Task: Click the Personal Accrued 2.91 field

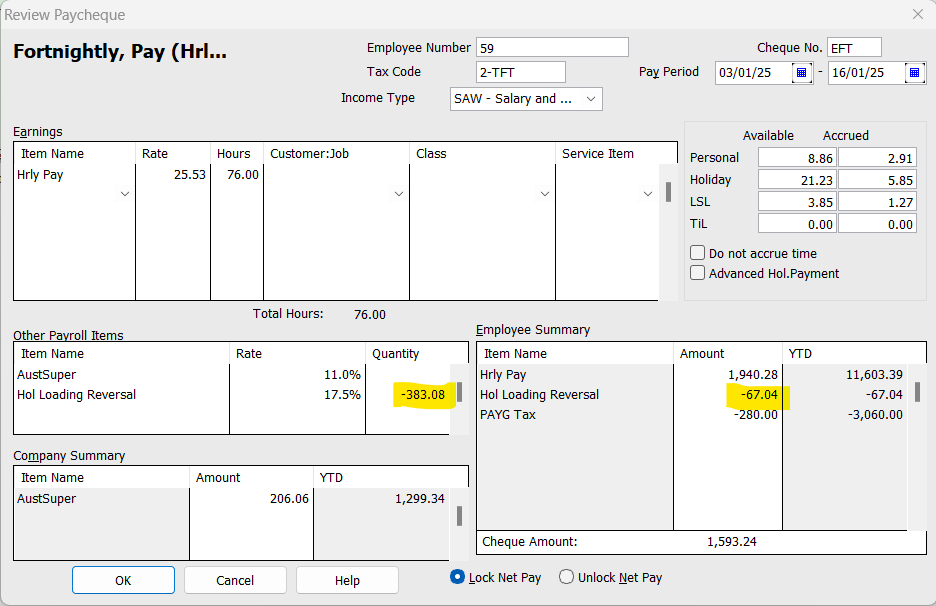Action: [877, 158]
